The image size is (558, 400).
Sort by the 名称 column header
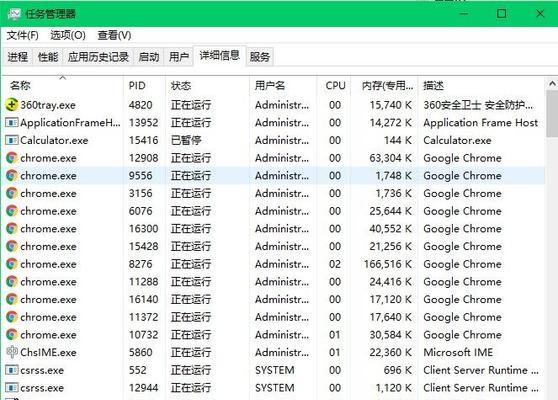(x=63, y=85)
